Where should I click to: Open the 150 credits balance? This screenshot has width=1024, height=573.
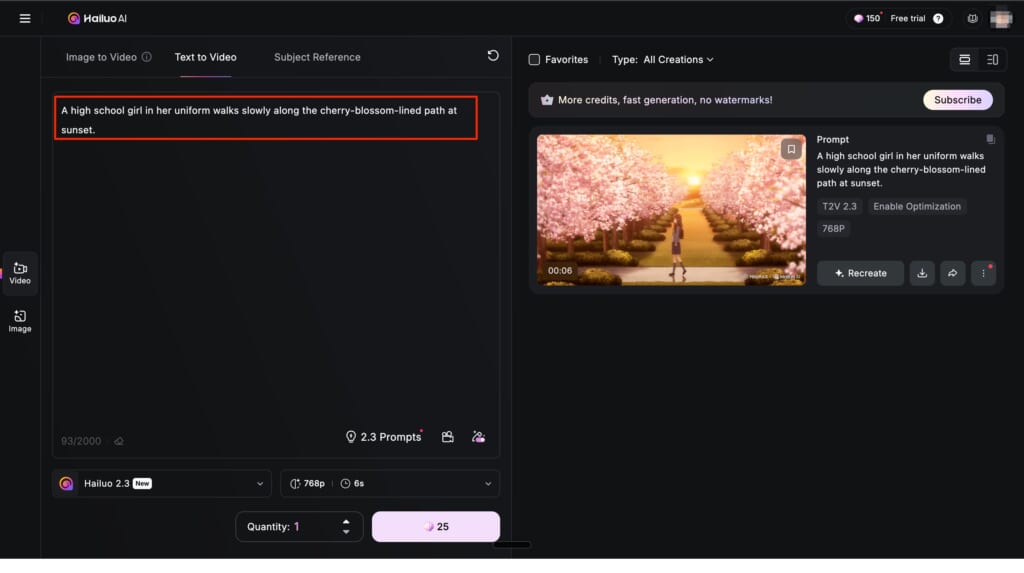867,18
